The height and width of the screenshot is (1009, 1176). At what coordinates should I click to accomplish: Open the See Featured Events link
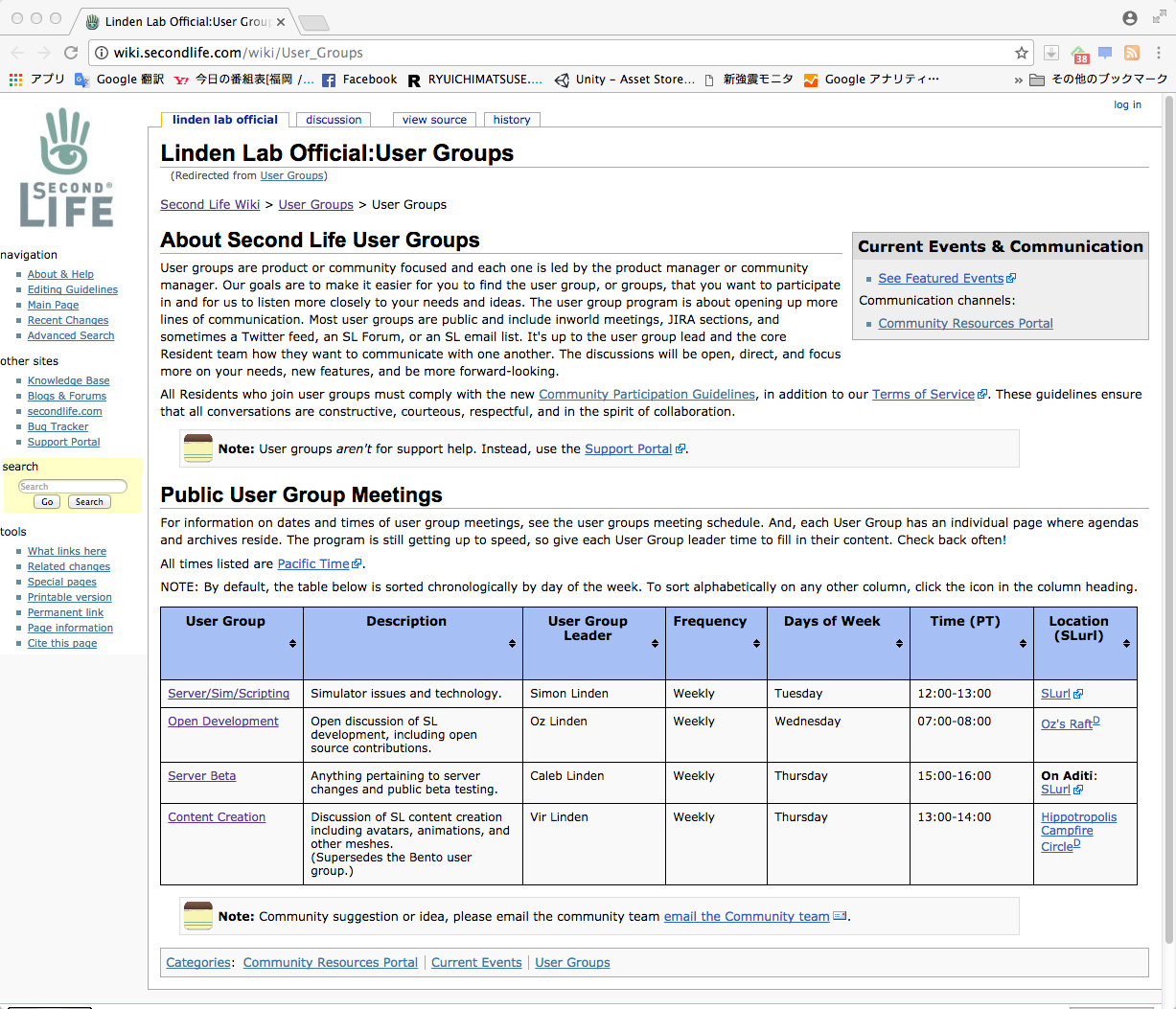(x=940, y=278)
